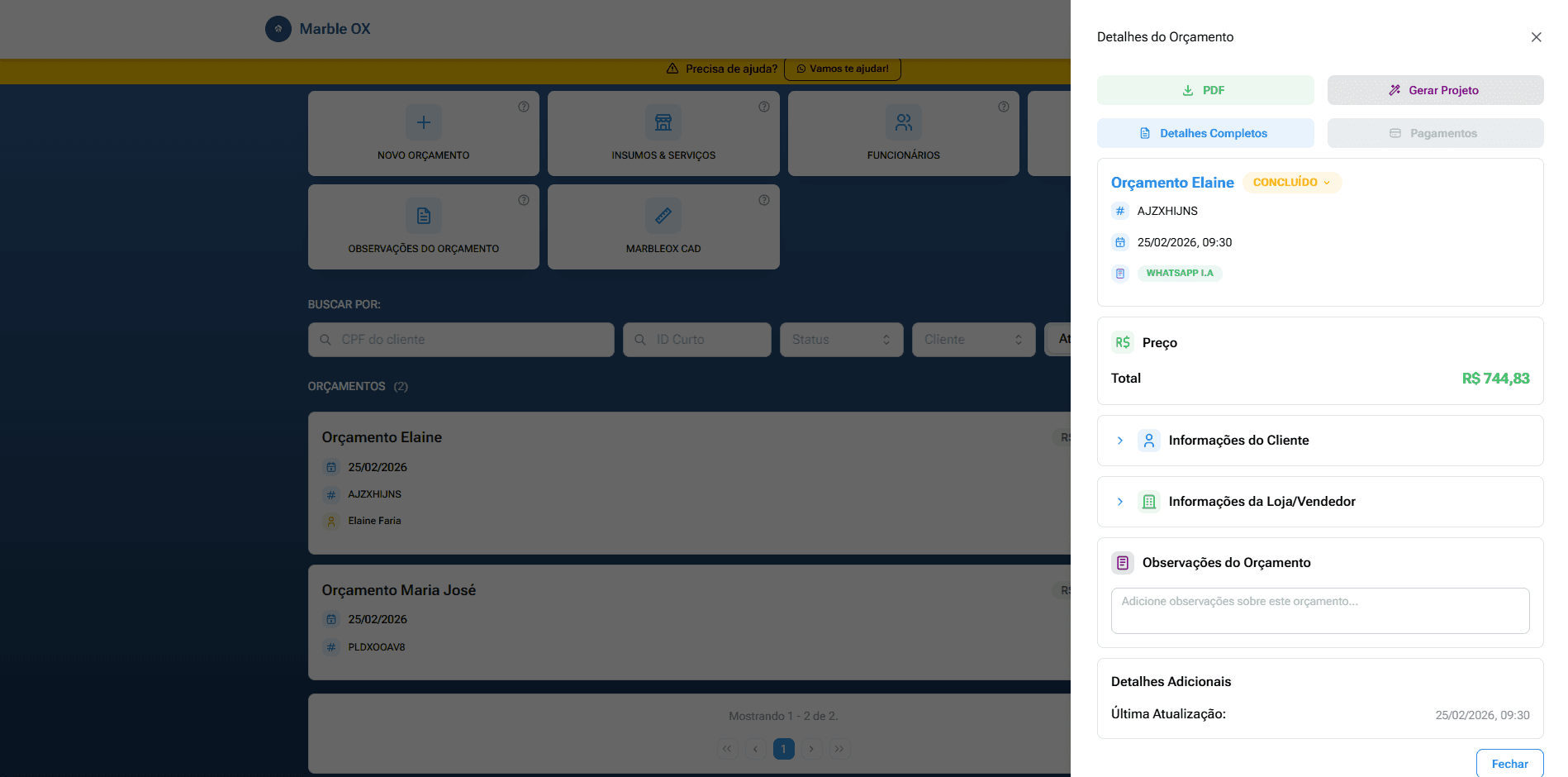Open the Status filter dropdown

[x=840, y=340]
